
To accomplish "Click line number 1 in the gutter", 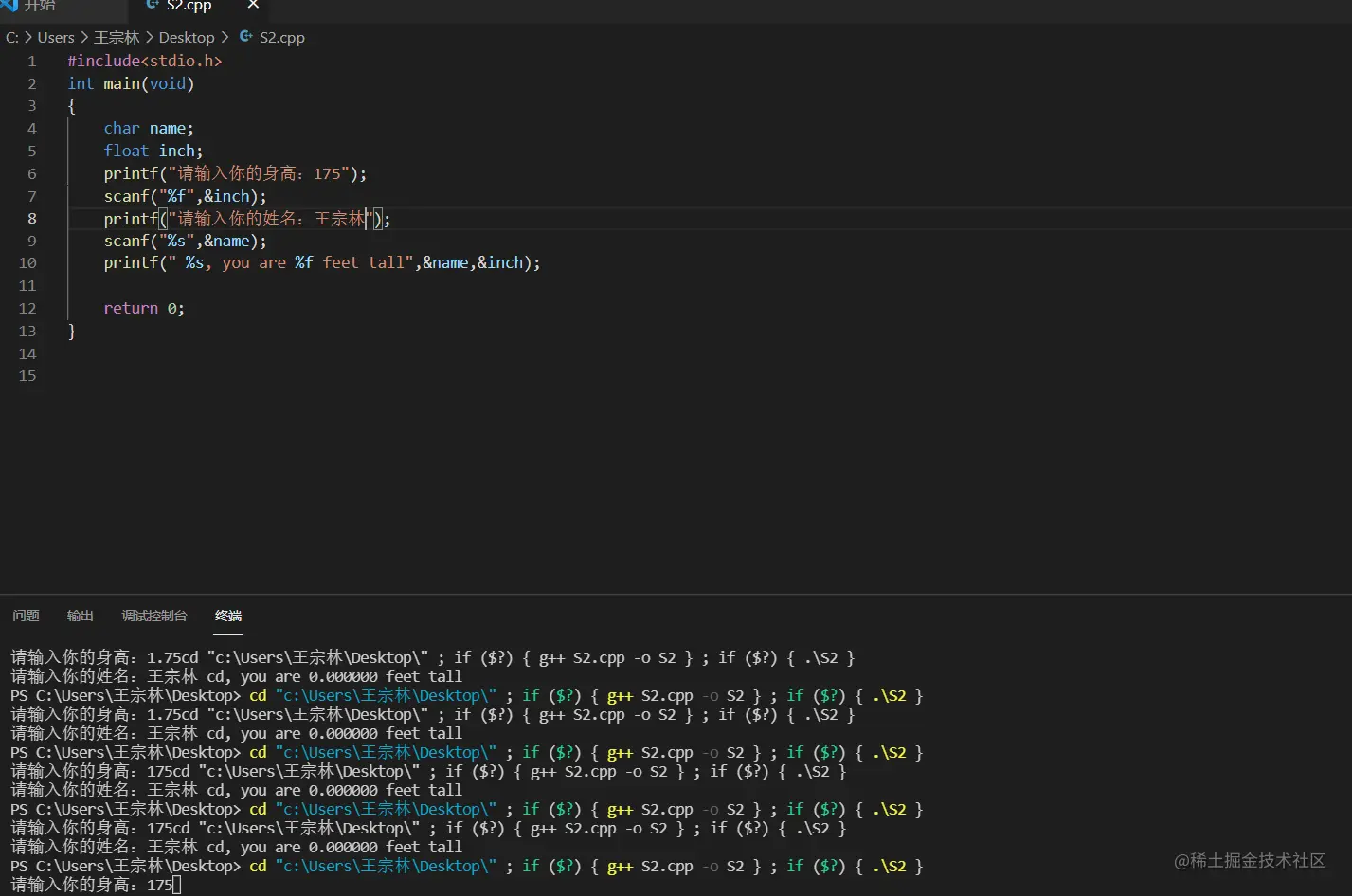I will (31, 61).
